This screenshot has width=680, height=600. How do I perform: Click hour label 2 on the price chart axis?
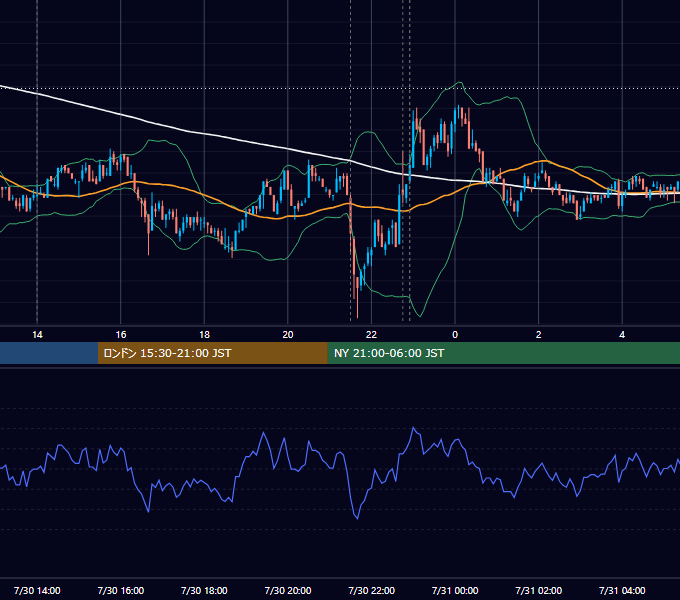pos(539,335)
